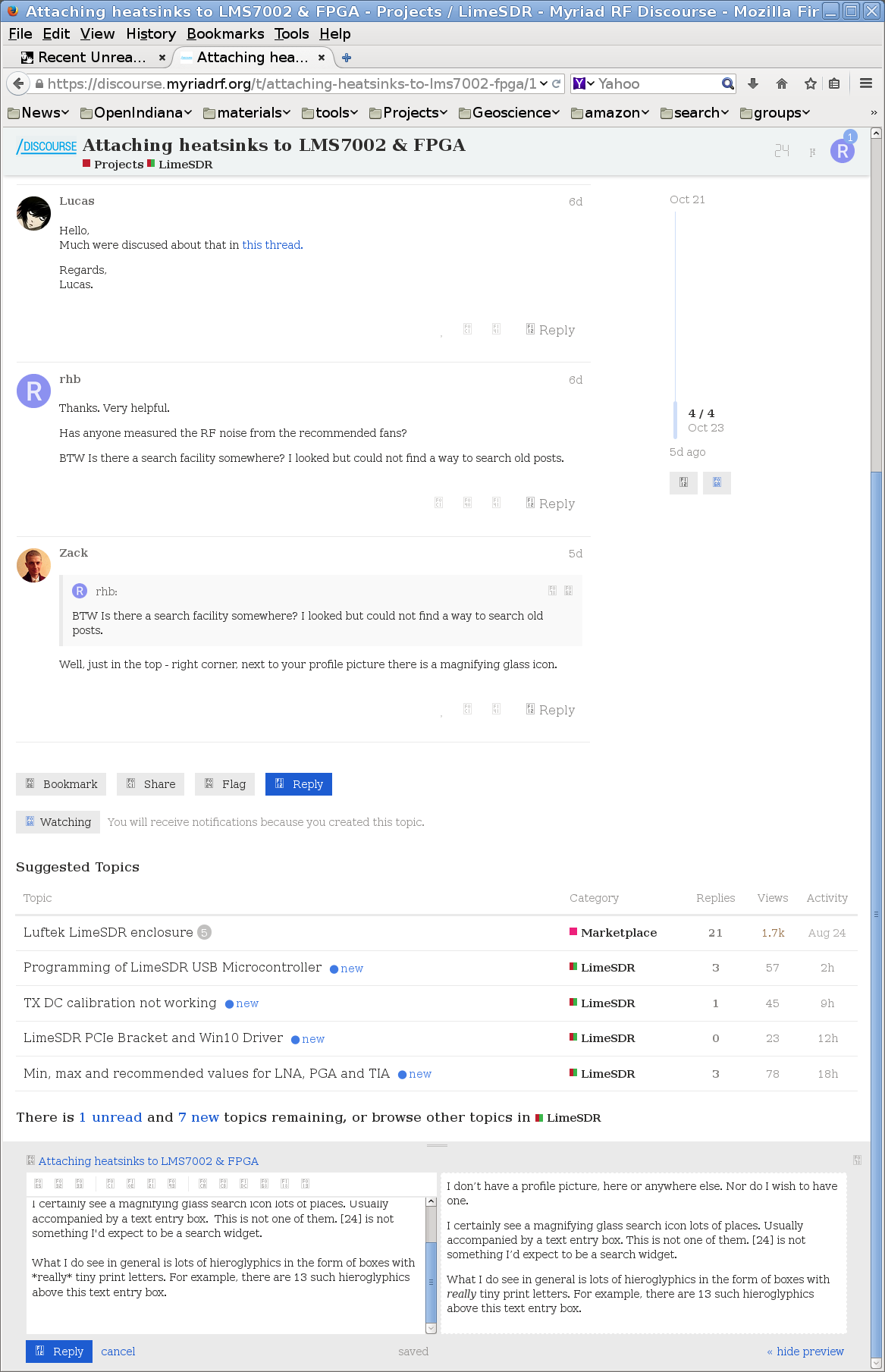Image resolution: width=885 pixels, height=1372 pixels.
Task: Open the header hamburger glyph next to the avatar
Action: [x=812, y=152]
